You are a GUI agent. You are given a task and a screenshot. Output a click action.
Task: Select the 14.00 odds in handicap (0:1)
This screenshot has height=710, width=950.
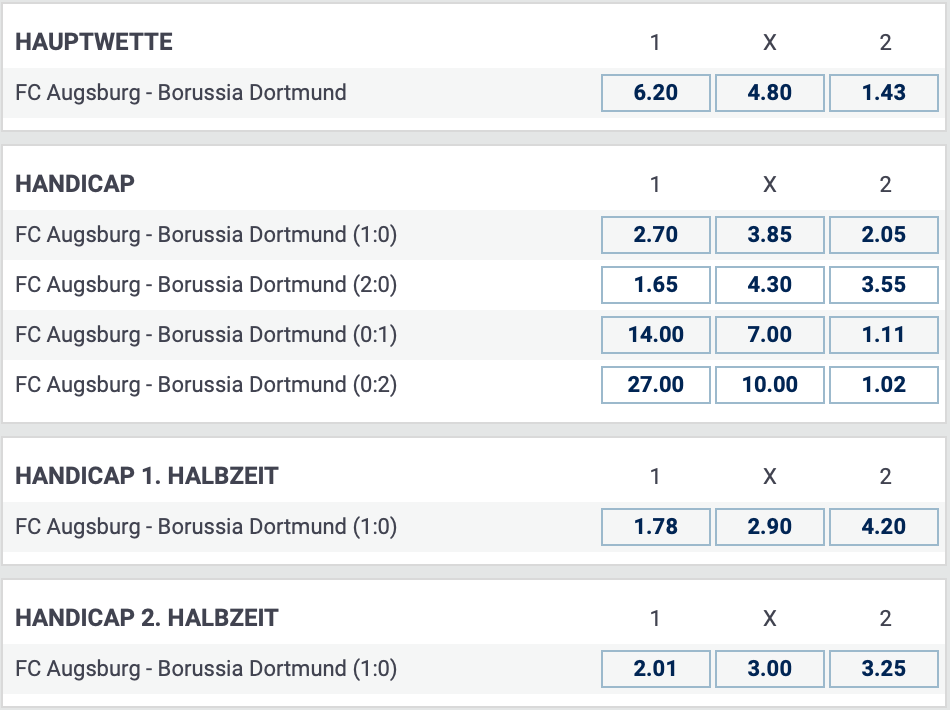655,335
